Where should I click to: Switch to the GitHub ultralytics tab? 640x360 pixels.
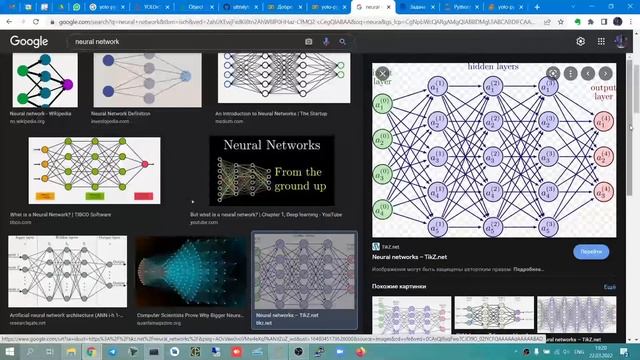[241, 7]
